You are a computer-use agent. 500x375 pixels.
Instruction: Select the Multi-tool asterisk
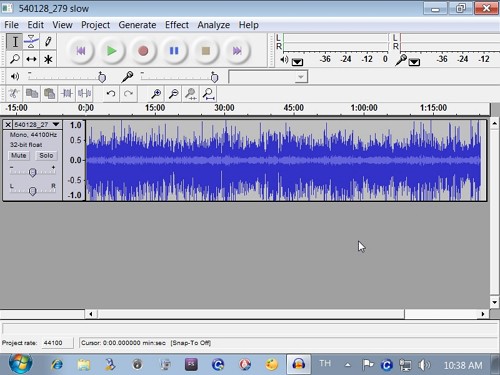tap(48, 59)
